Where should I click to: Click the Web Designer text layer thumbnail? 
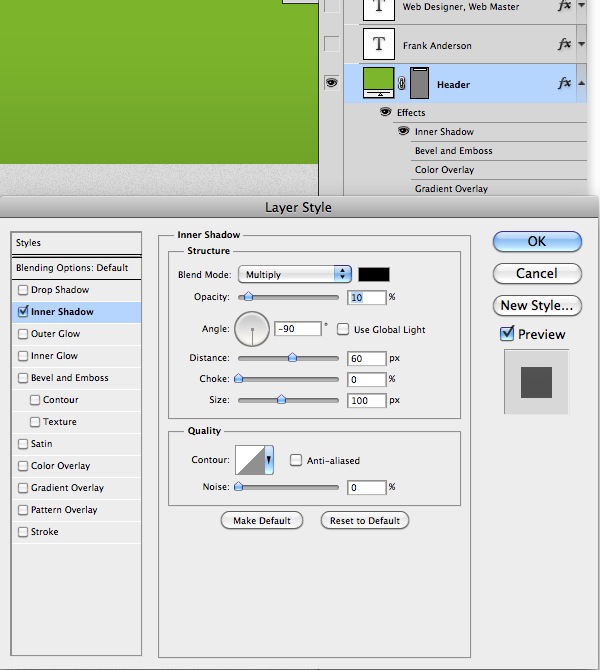point(378,9)
